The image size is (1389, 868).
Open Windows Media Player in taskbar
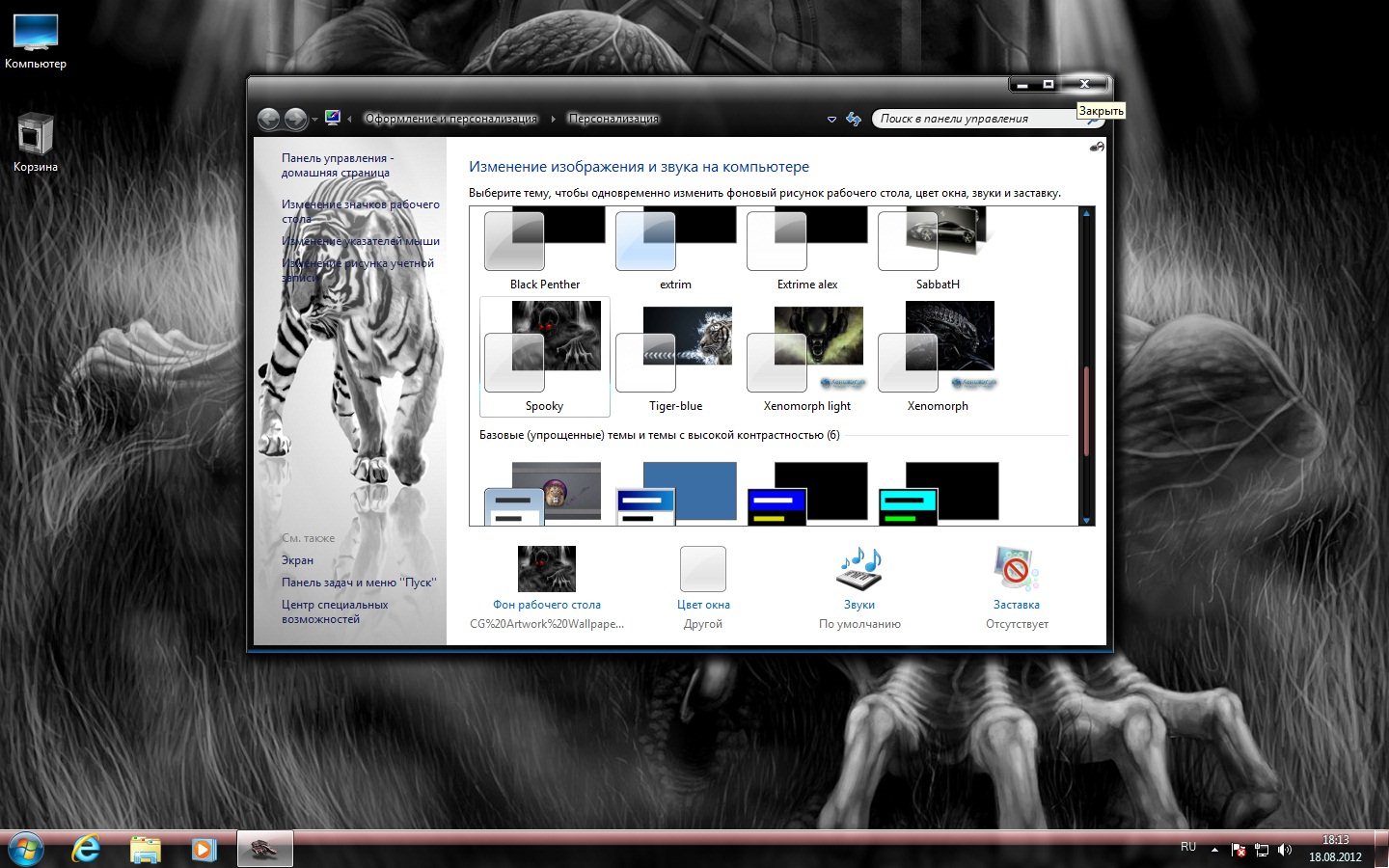pyautogui.click(x=204, y=849)
